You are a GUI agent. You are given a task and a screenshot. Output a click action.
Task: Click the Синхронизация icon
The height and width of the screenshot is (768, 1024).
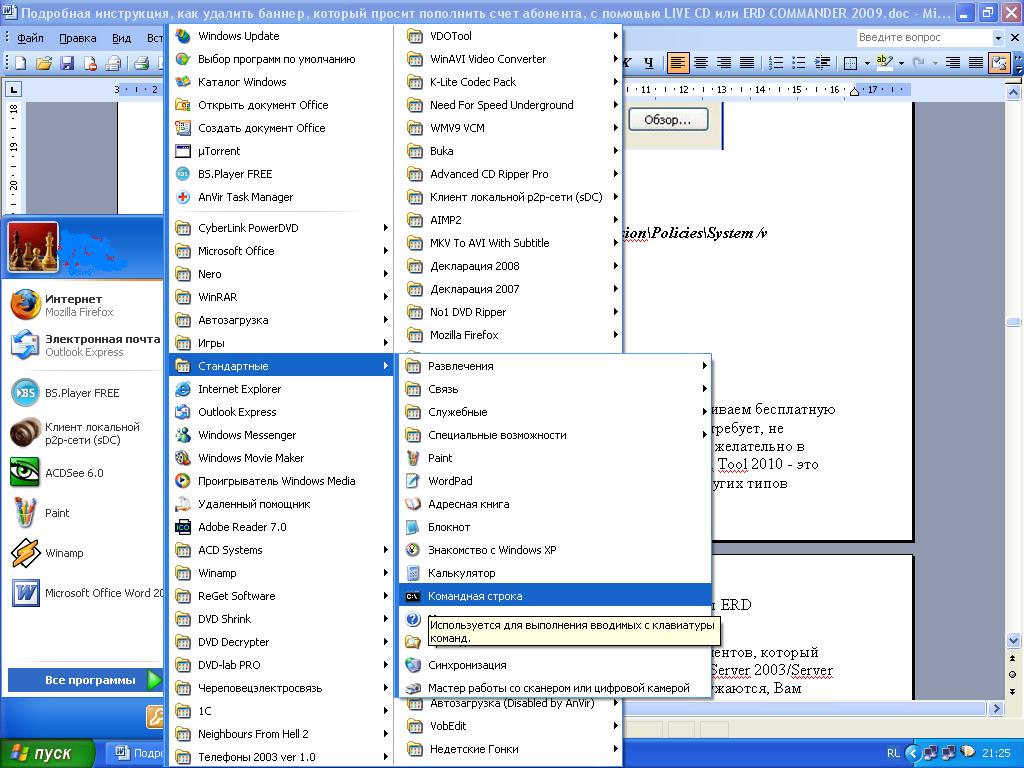413,665
